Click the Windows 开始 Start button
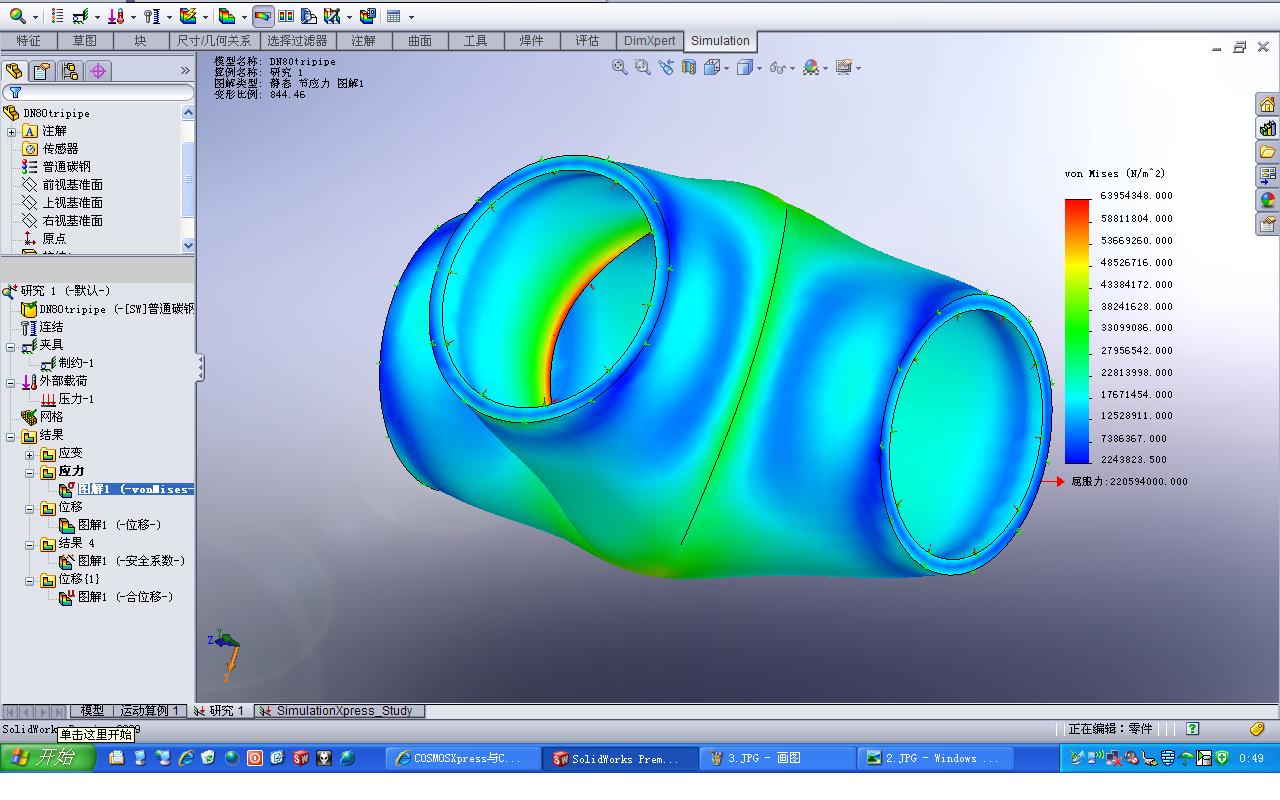Screen dimensions: 1280x800 coord(49,758)
